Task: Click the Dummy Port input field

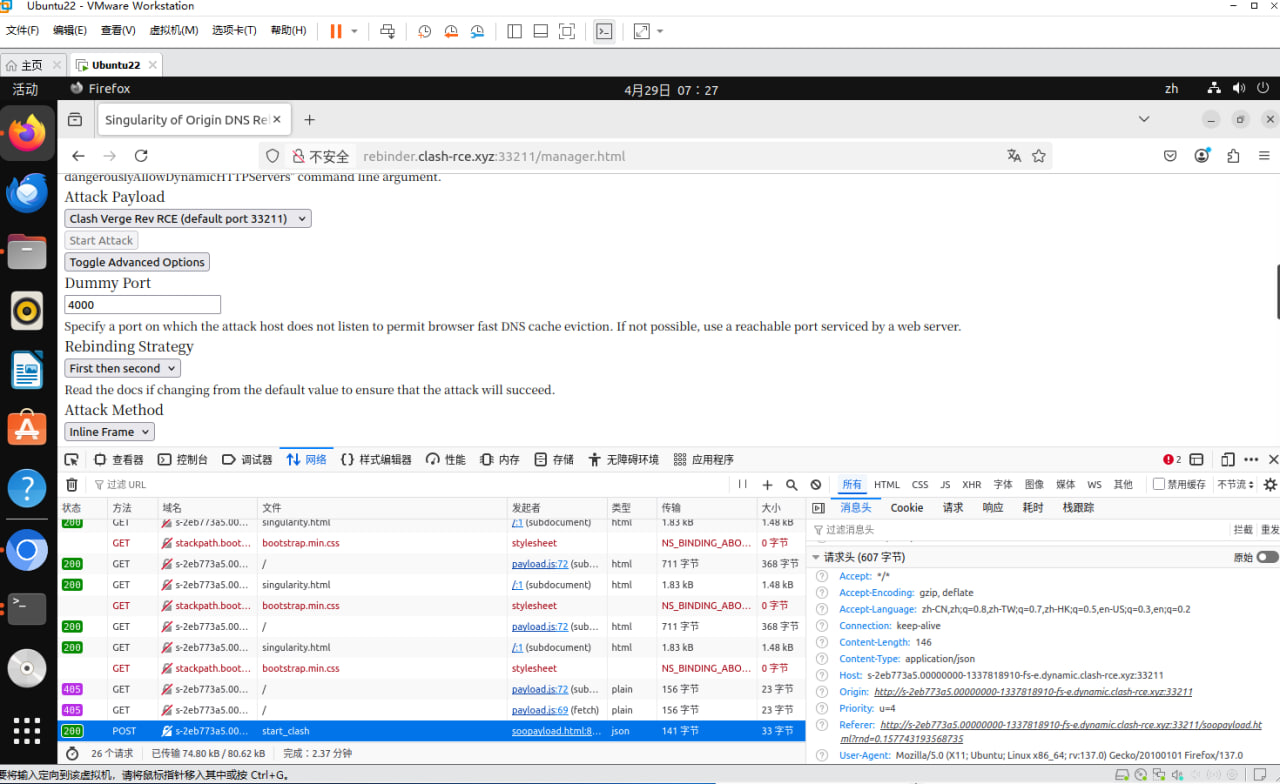Action: coord(142,305)
